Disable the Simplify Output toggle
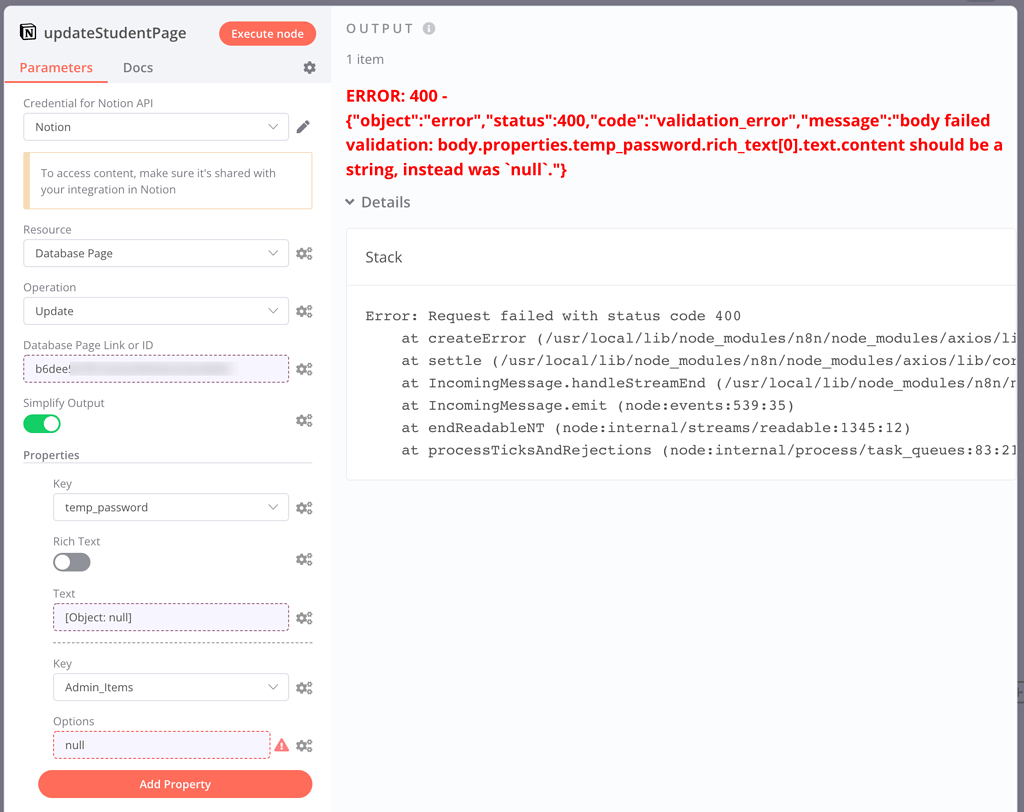This screenshot has height=812, width=1024. [41, 423]
